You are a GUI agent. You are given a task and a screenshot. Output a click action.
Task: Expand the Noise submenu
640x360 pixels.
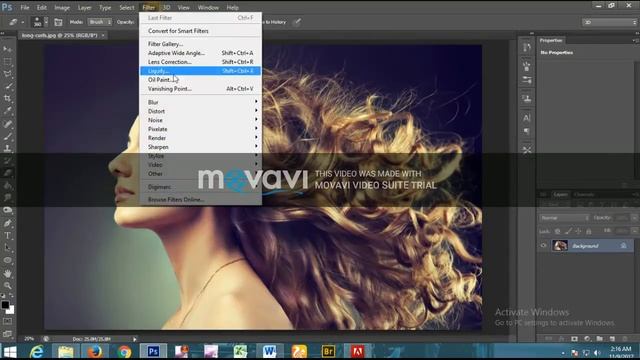200,120
